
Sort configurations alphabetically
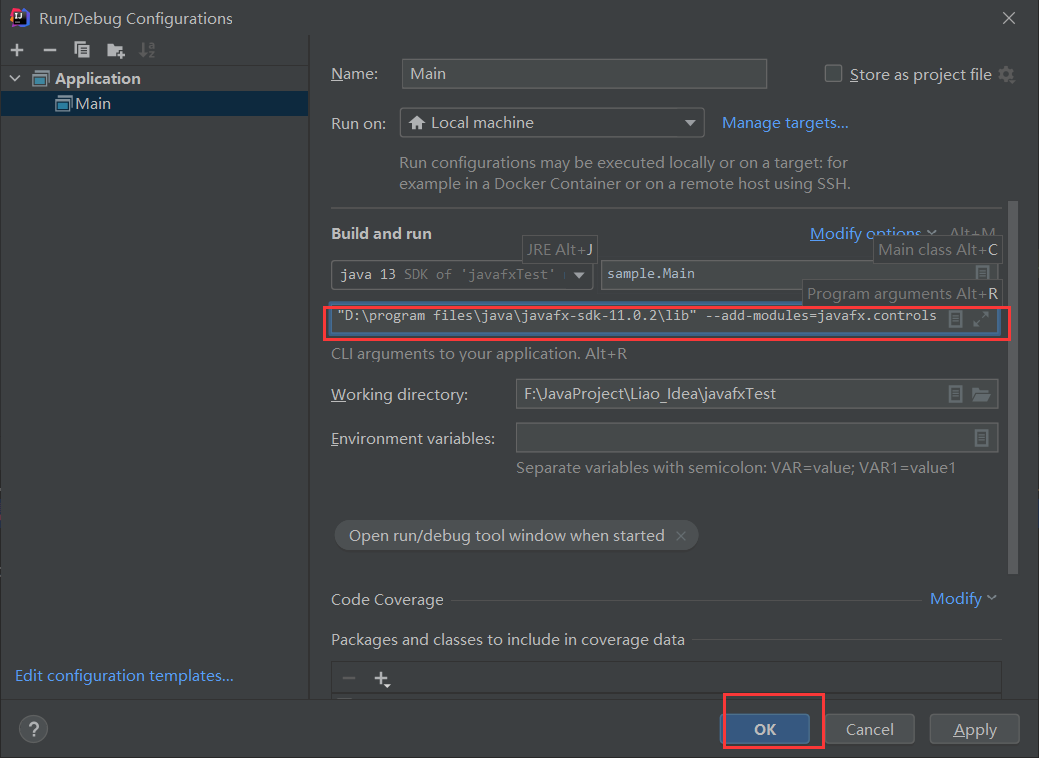pos(147,50)
